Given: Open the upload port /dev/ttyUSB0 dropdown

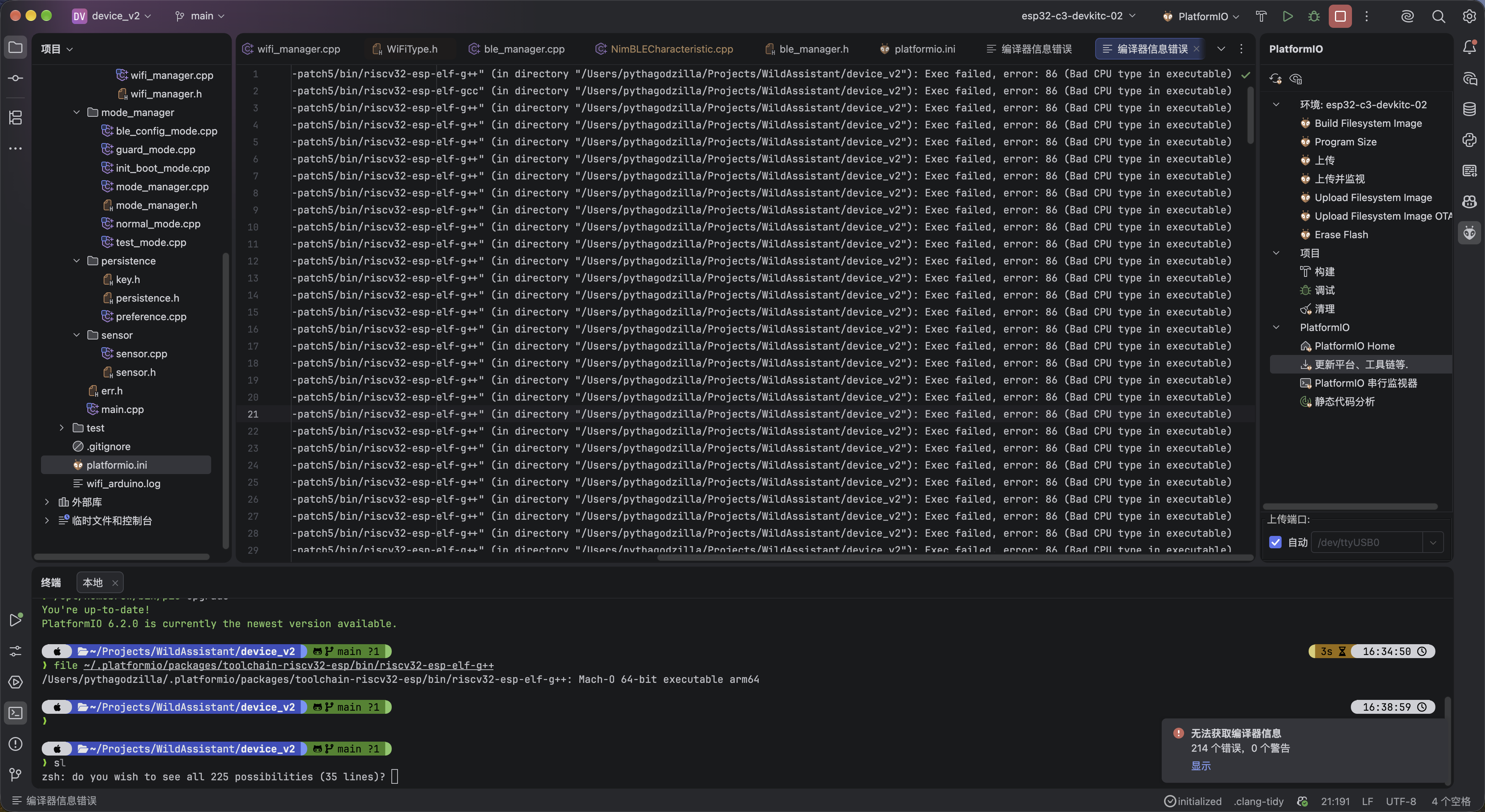Looking at the screenshot, I should pyautogui.click(x=1432, y=542).
